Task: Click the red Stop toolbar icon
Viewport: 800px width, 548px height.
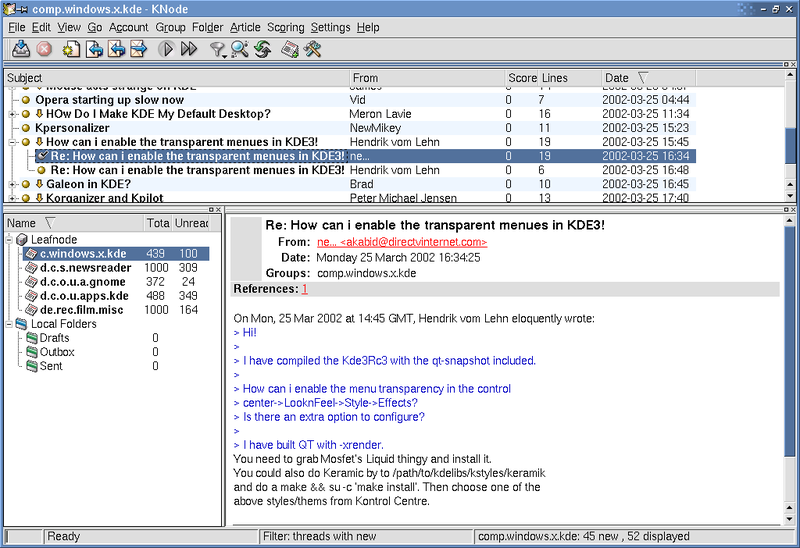Action: (44, 49)
